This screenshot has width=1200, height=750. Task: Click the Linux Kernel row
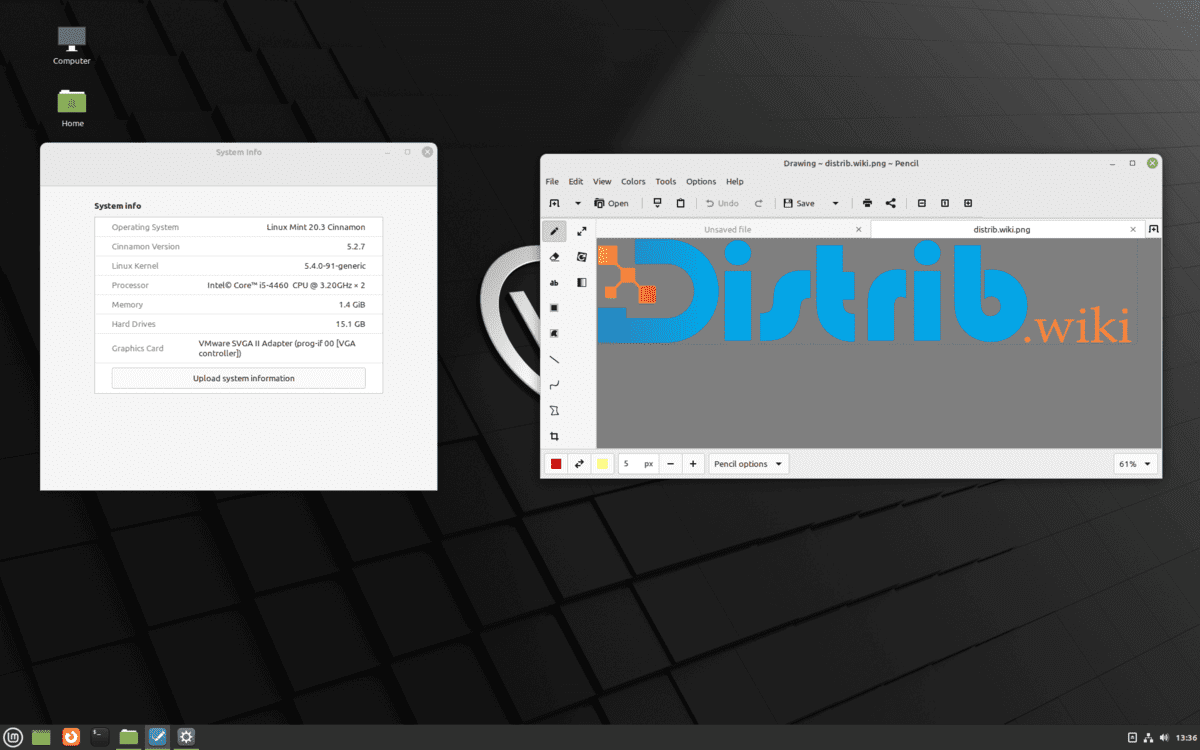(x=238, y=266)
